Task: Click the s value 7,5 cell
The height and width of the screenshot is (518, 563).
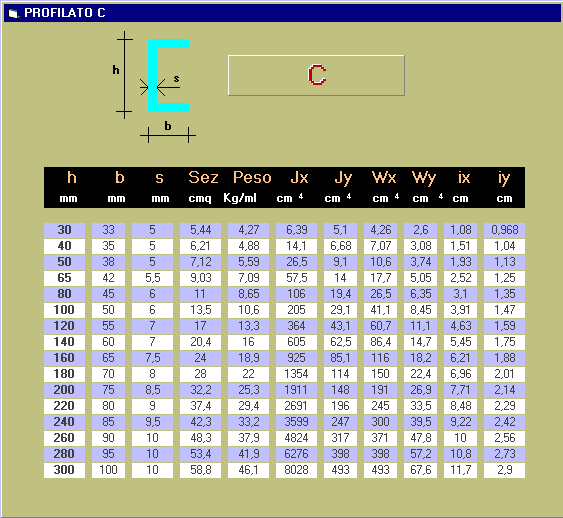Action: [152, 358]
